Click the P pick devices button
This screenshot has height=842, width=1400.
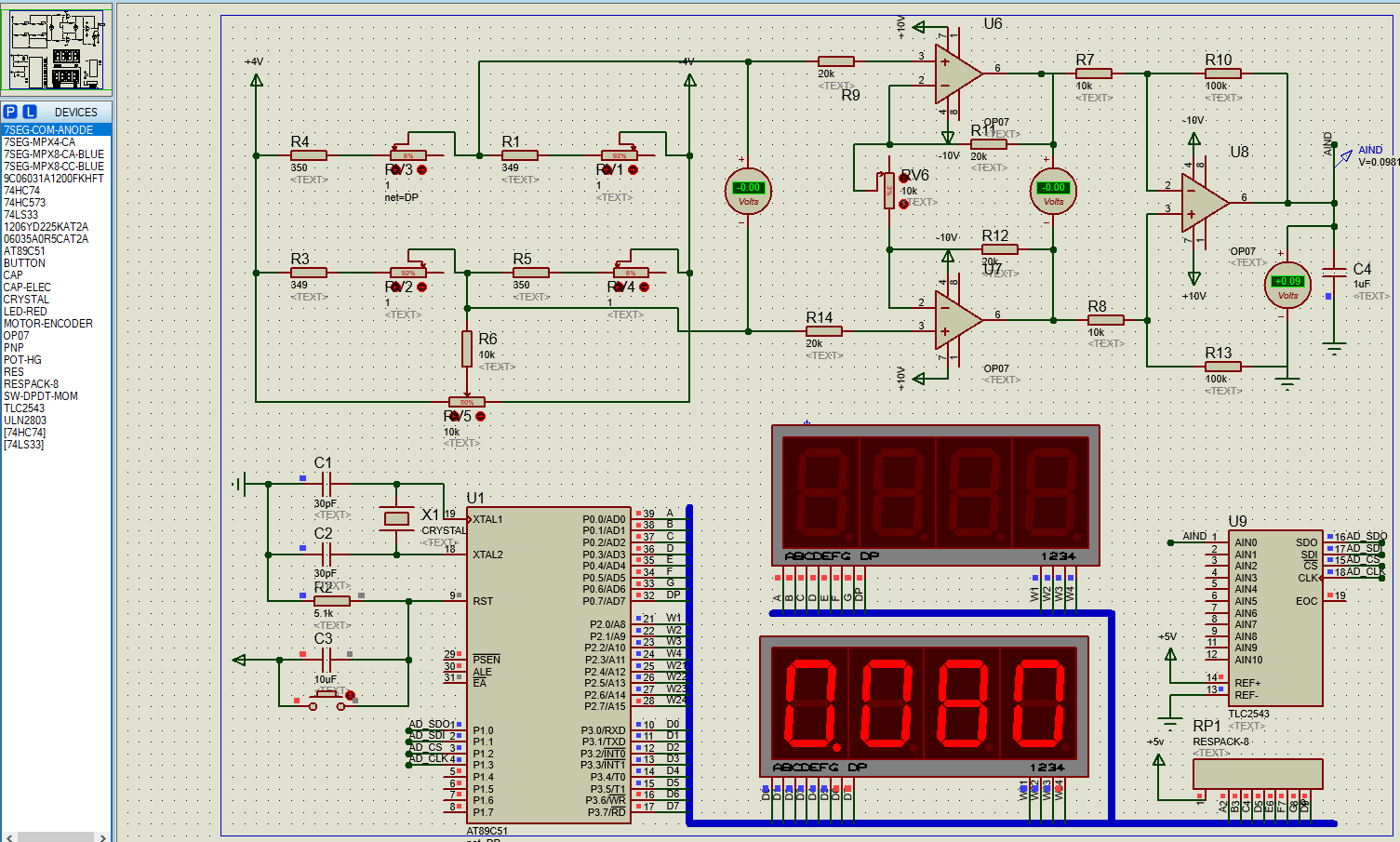[x=9, y=112]
